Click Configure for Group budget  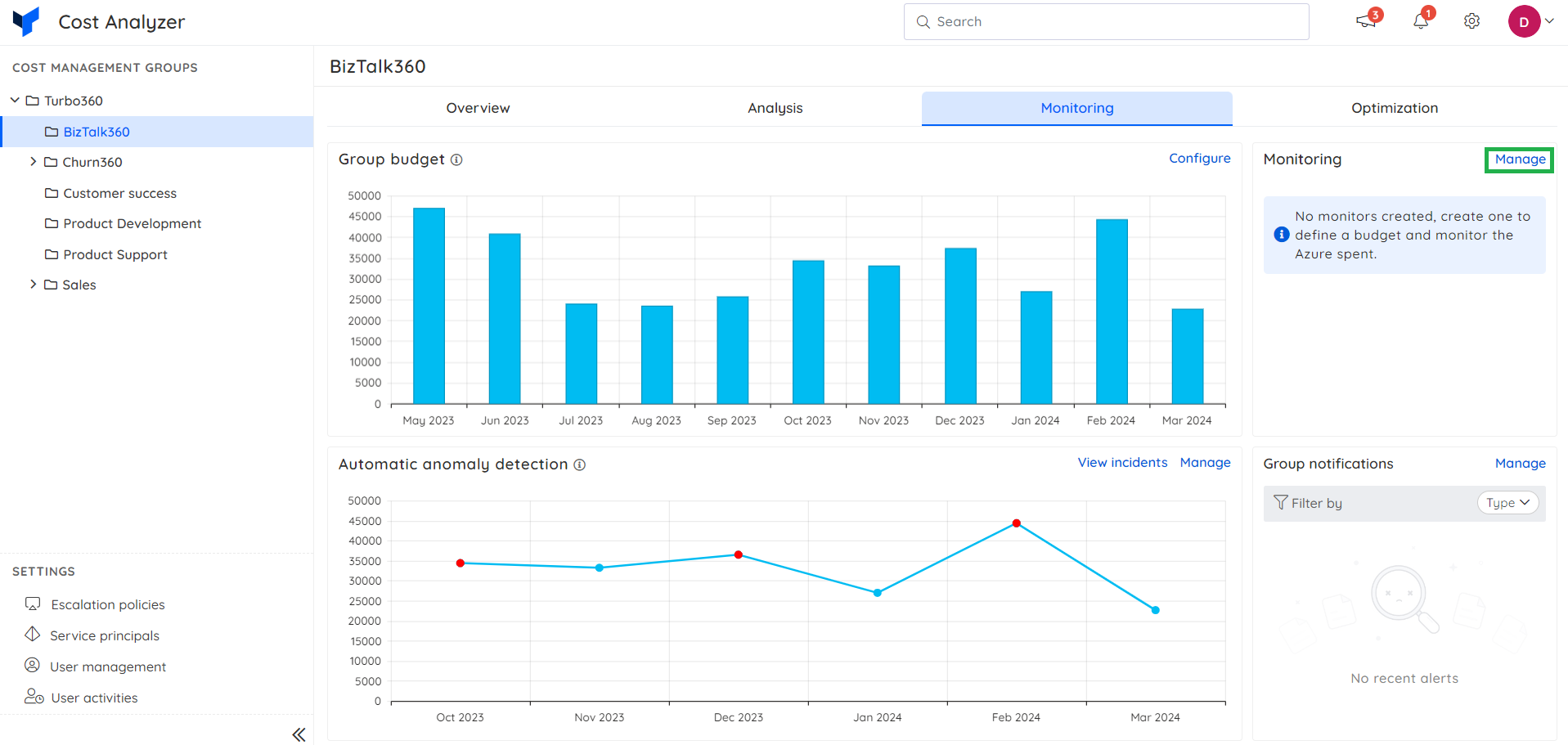coord(1199,158)
